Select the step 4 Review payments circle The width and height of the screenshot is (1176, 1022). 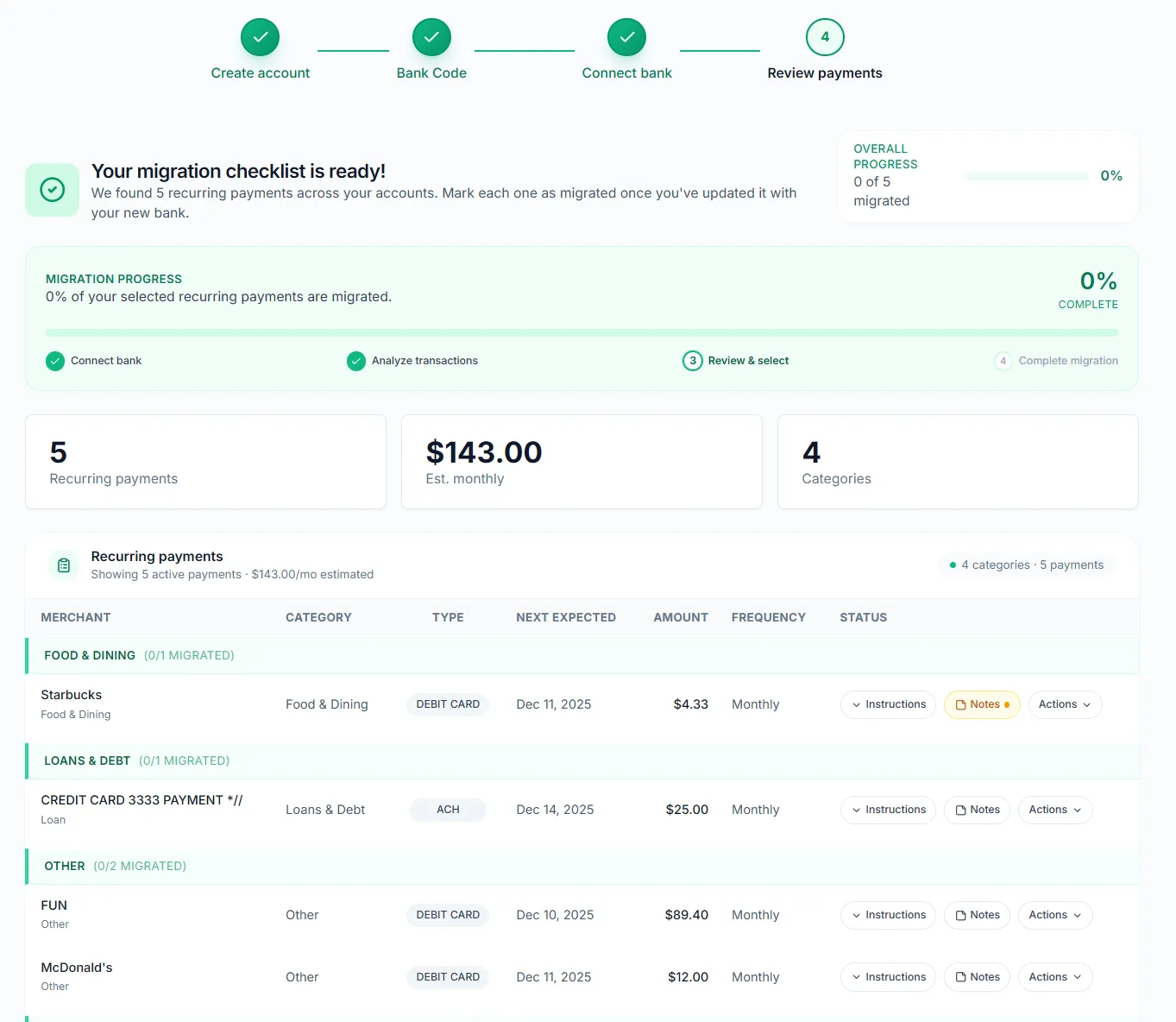click(825, 37)
